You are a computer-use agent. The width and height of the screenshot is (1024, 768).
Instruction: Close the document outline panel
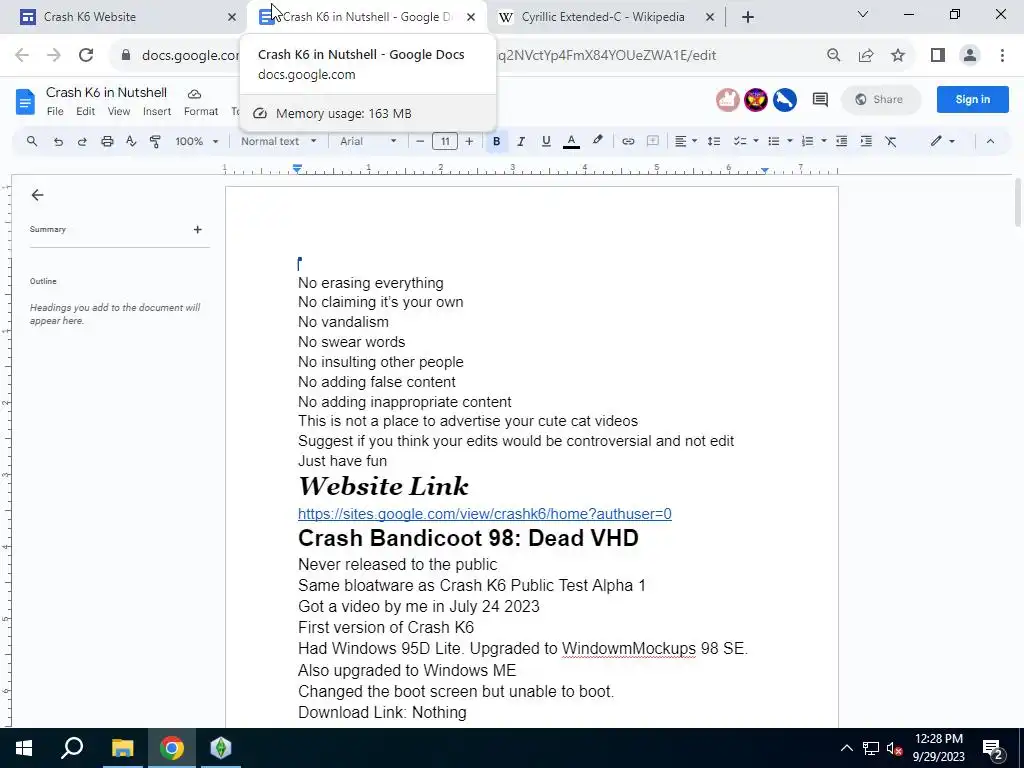tap(37, 195)
